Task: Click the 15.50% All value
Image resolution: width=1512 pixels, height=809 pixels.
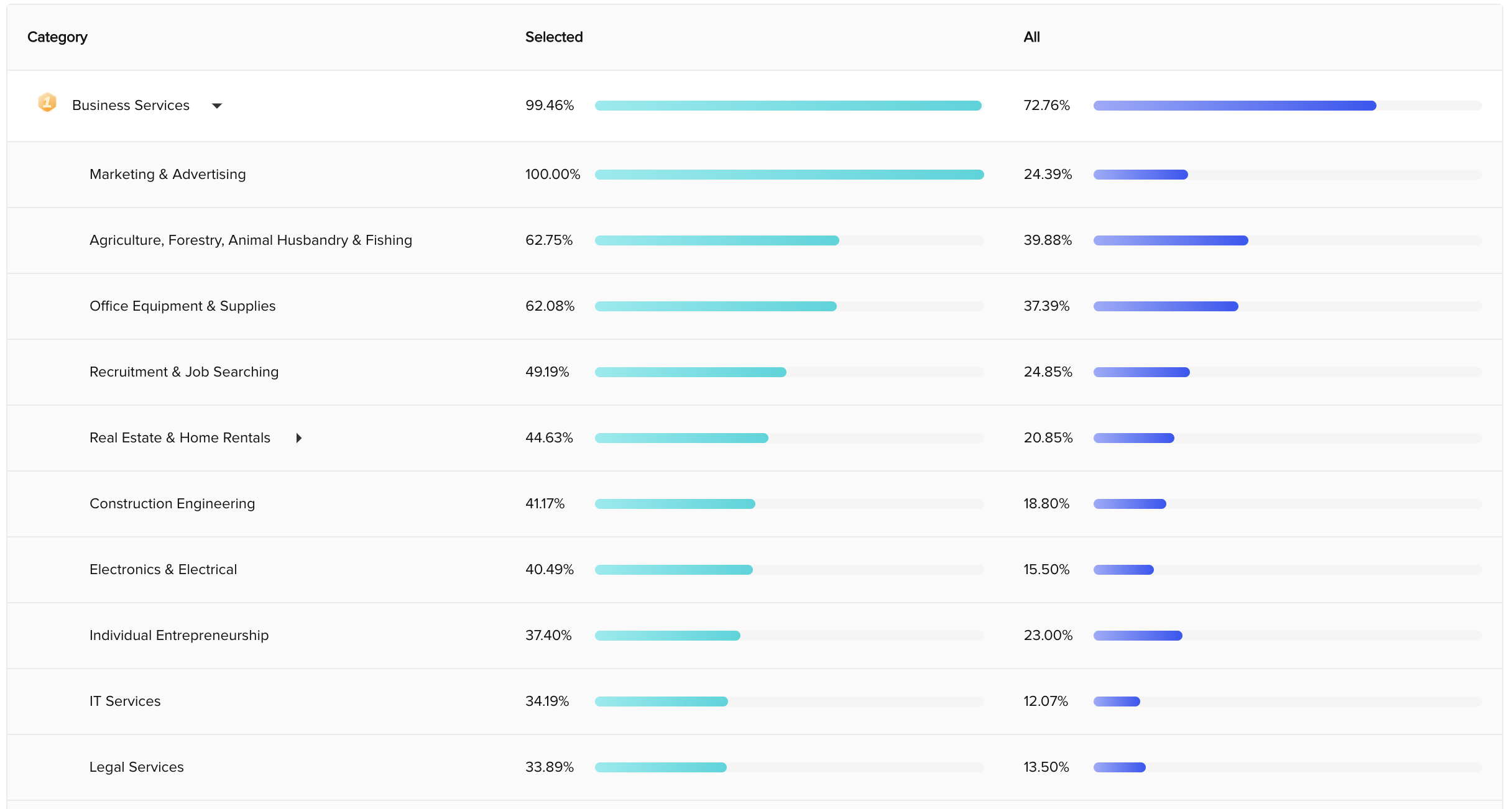Action: coord(1046,570)
